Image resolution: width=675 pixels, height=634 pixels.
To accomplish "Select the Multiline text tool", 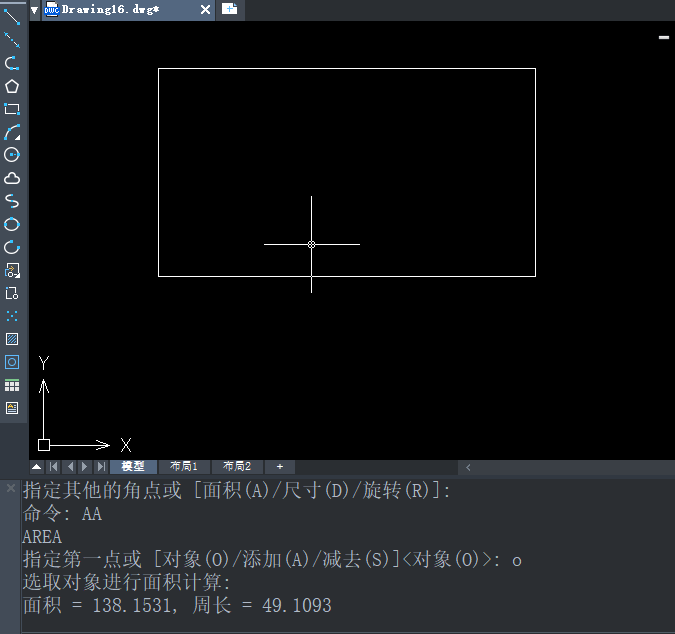I will click(12, 408).
